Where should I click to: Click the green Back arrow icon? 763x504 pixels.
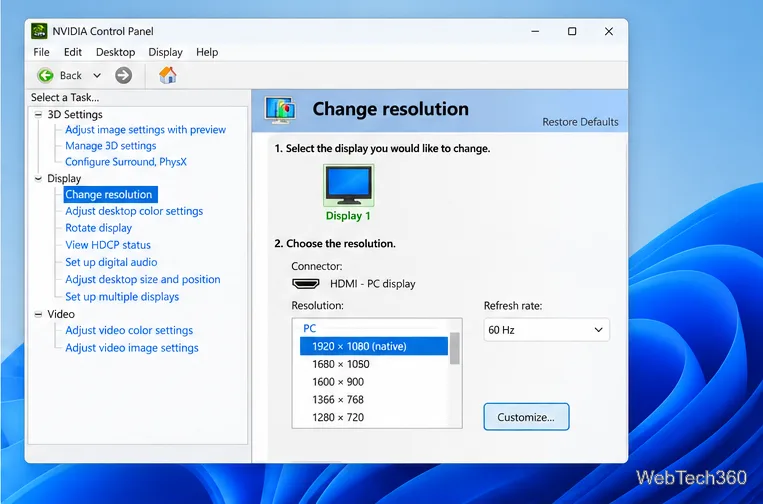coord(45,75)
